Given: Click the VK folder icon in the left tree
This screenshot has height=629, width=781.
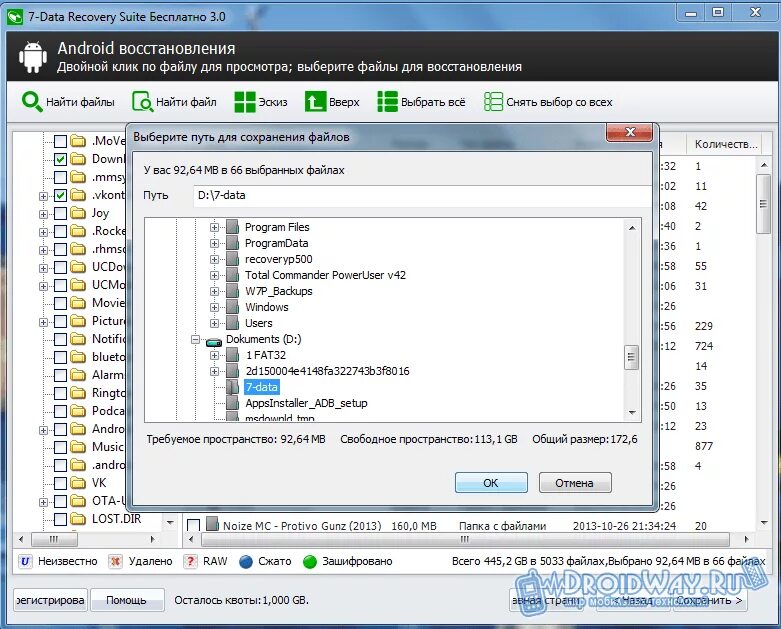Looking at the screenshot, I should point(78,483).
